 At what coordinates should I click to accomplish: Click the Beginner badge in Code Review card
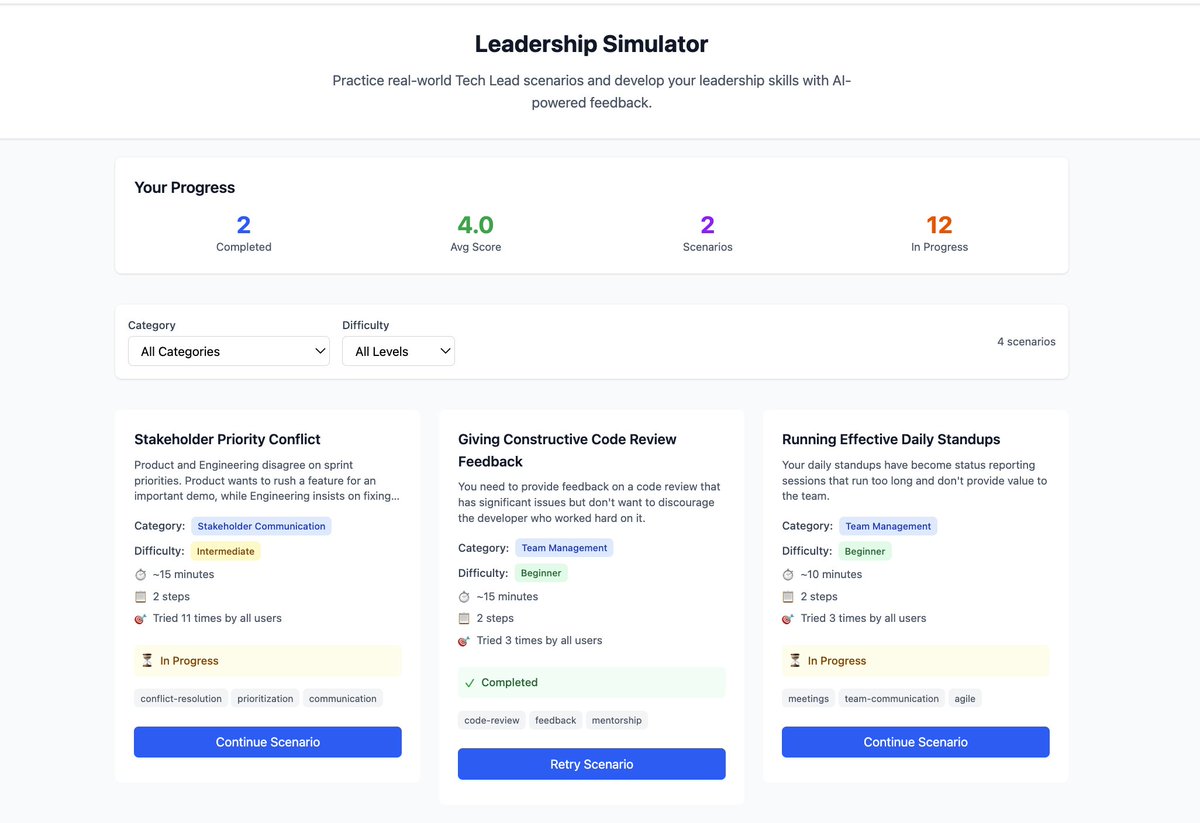(541, 573)
